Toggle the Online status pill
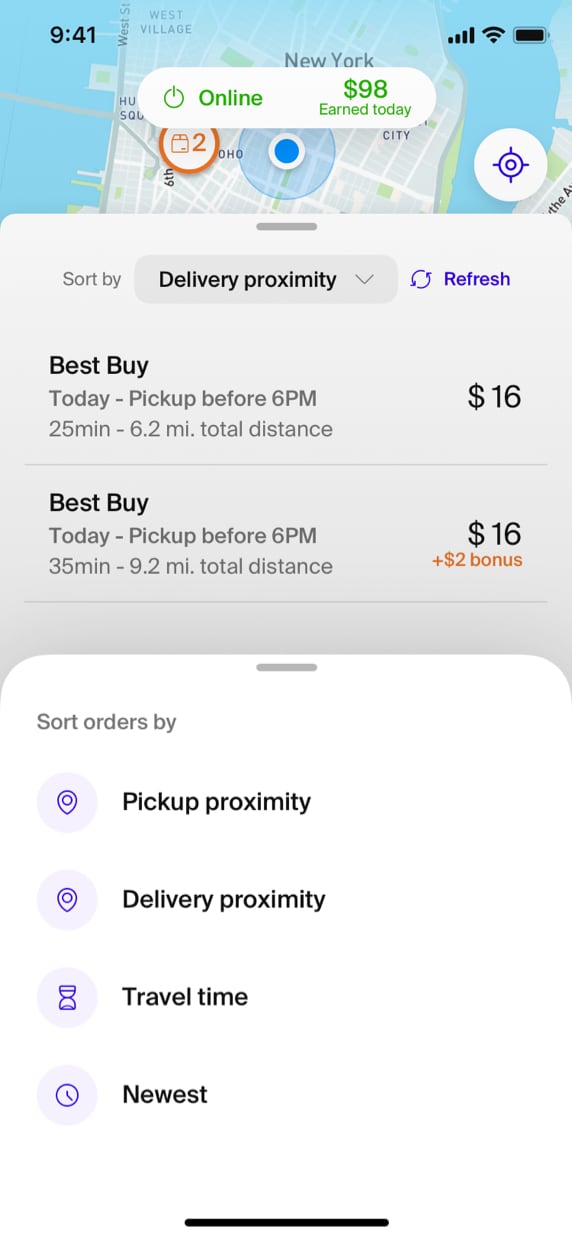Screen dimensions: 572x1238 pos(287,98)
